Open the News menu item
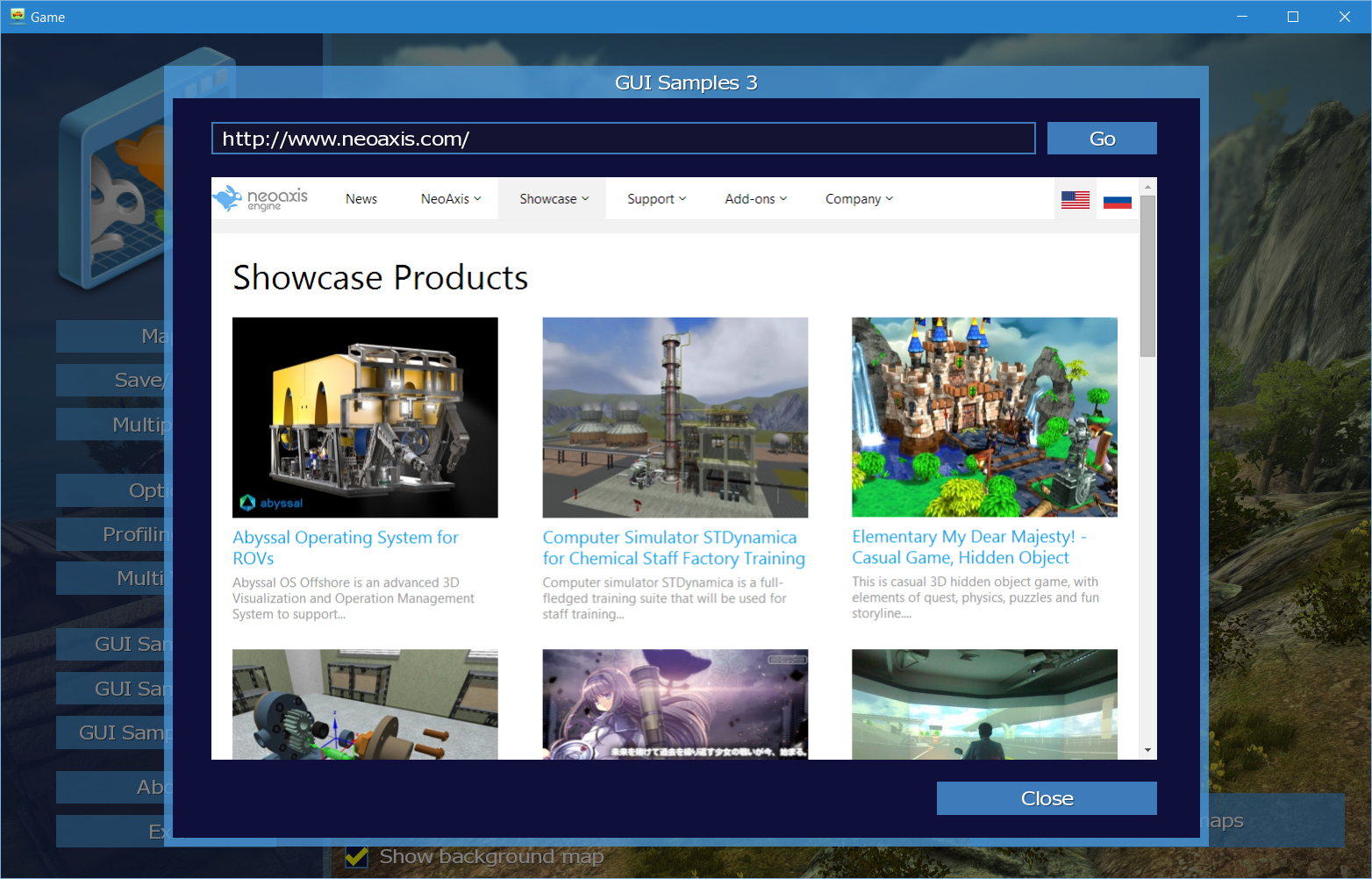The height and width of the screenshot is (879, 1372). pos(361,199)
